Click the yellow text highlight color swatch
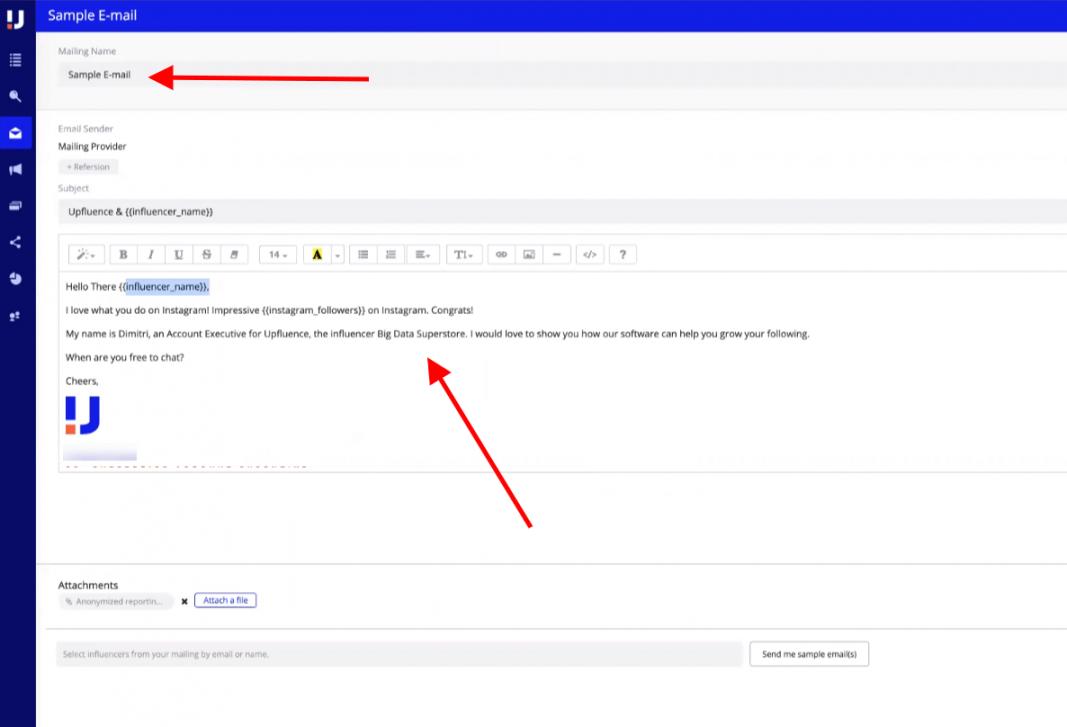 (317, 255)
